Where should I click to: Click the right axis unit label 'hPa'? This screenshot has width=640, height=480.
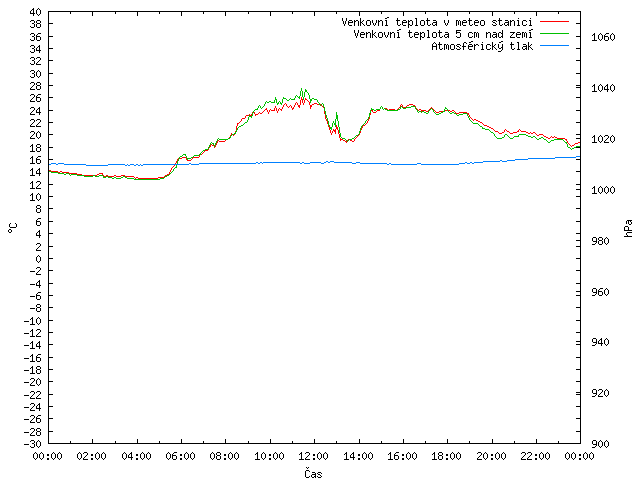coord(628,229)
